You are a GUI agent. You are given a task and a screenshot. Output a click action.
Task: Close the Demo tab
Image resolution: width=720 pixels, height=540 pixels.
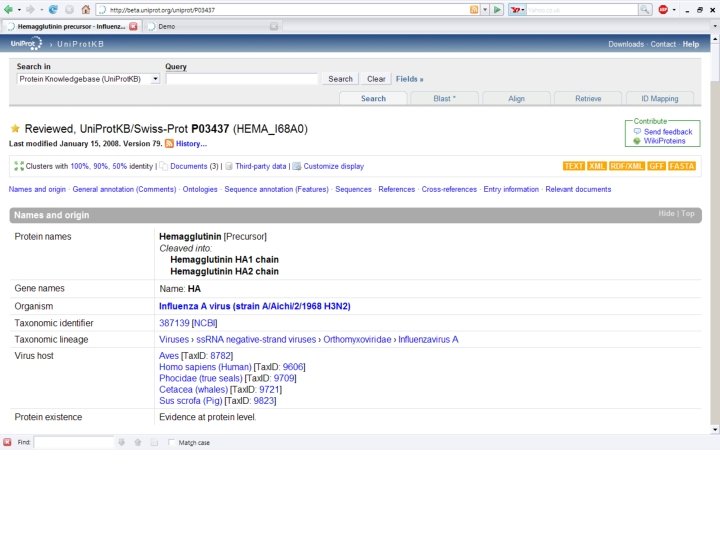click(x=274, y=26)
